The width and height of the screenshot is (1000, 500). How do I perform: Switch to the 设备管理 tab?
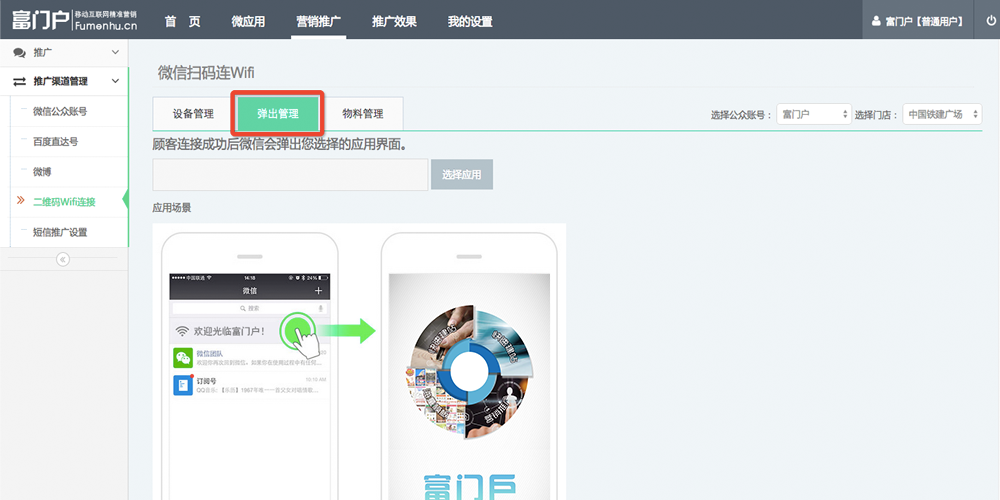[193, 114]
